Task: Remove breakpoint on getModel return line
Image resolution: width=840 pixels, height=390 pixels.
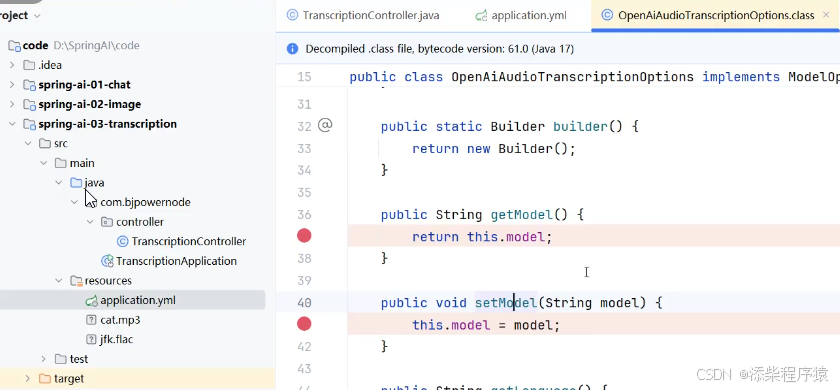Action: [304, 236]
